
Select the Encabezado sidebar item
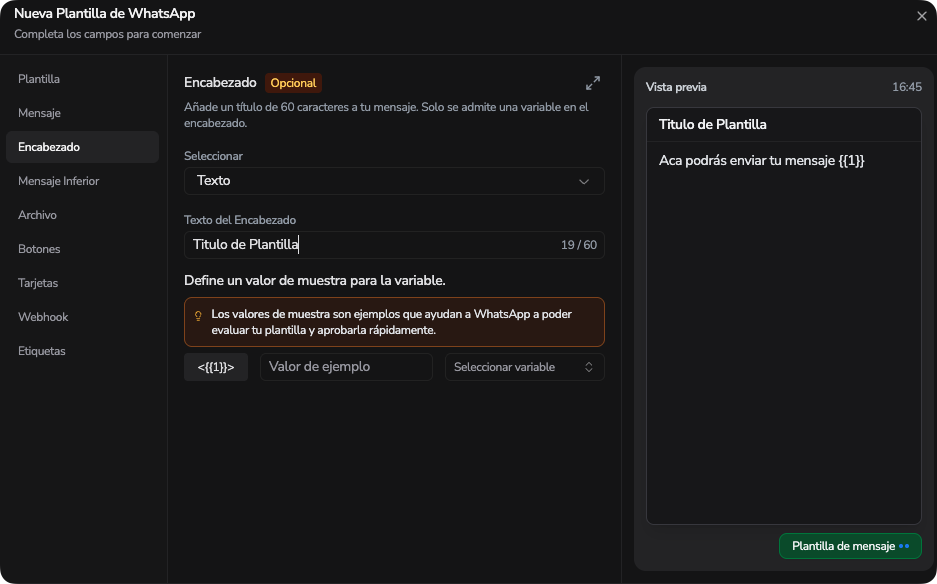(82, 147)
